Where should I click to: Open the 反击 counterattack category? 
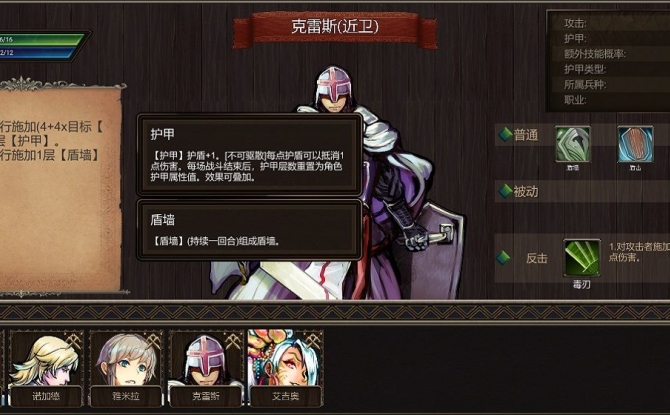tap(537, 258)
